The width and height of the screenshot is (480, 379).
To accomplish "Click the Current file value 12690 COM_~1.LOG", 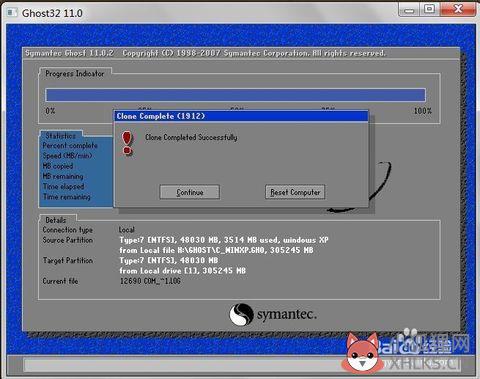I will (x=150, y=281).
